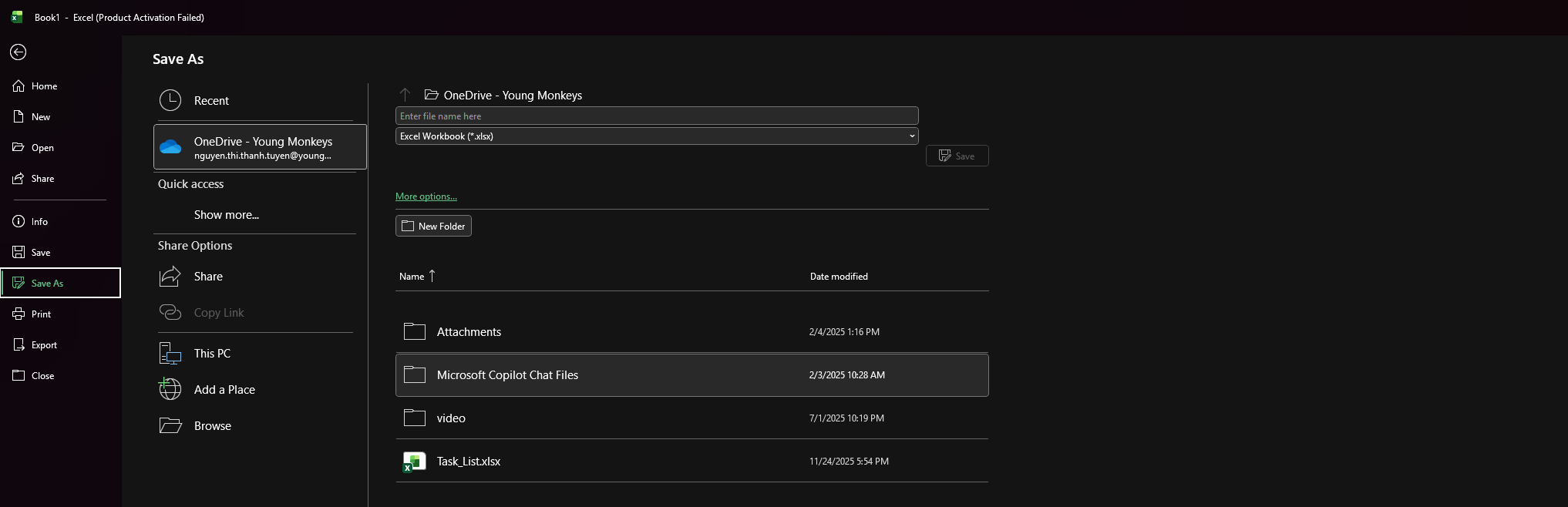Click the Recent clock icon
This screenshot has width=1568, height=507.
point(170,100)
